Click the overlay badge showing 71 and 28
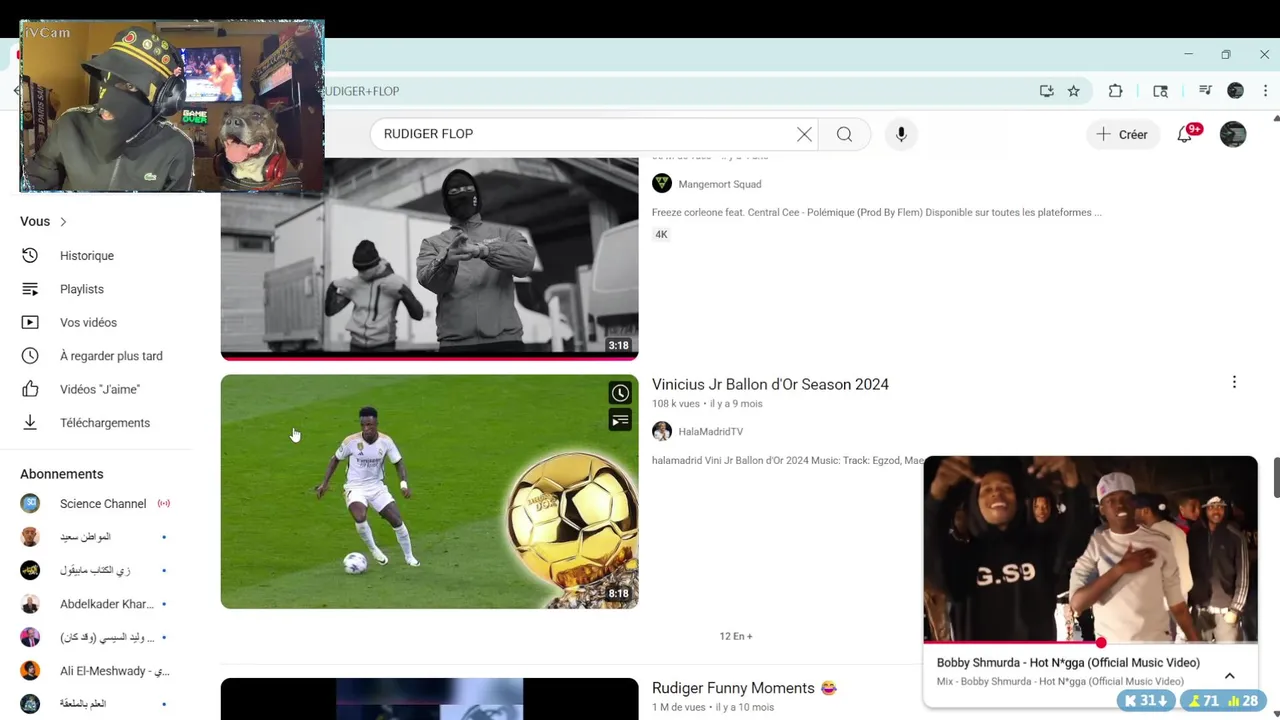This screenshot has height=720, width=1280. (1222, 701)
